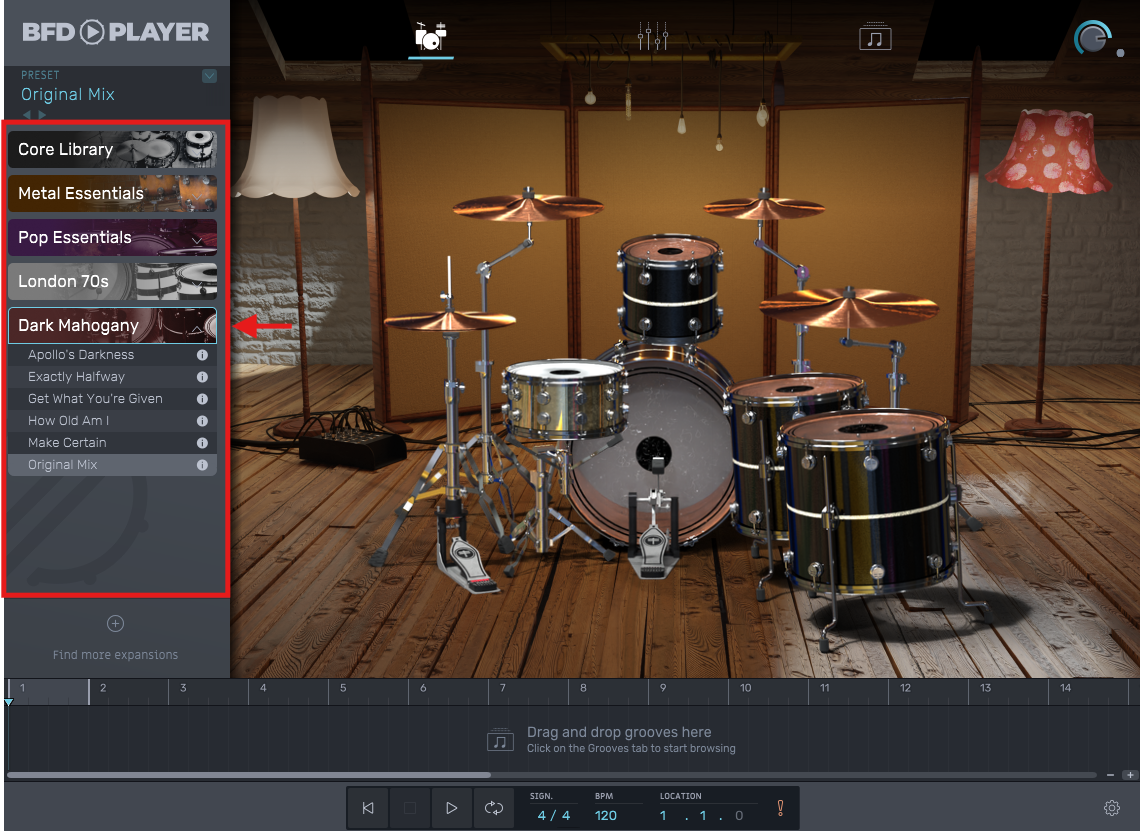Viewport: 1140px width, 831px height.
Task: Open the Find more expansions link
Action: [x=115, y=654]
